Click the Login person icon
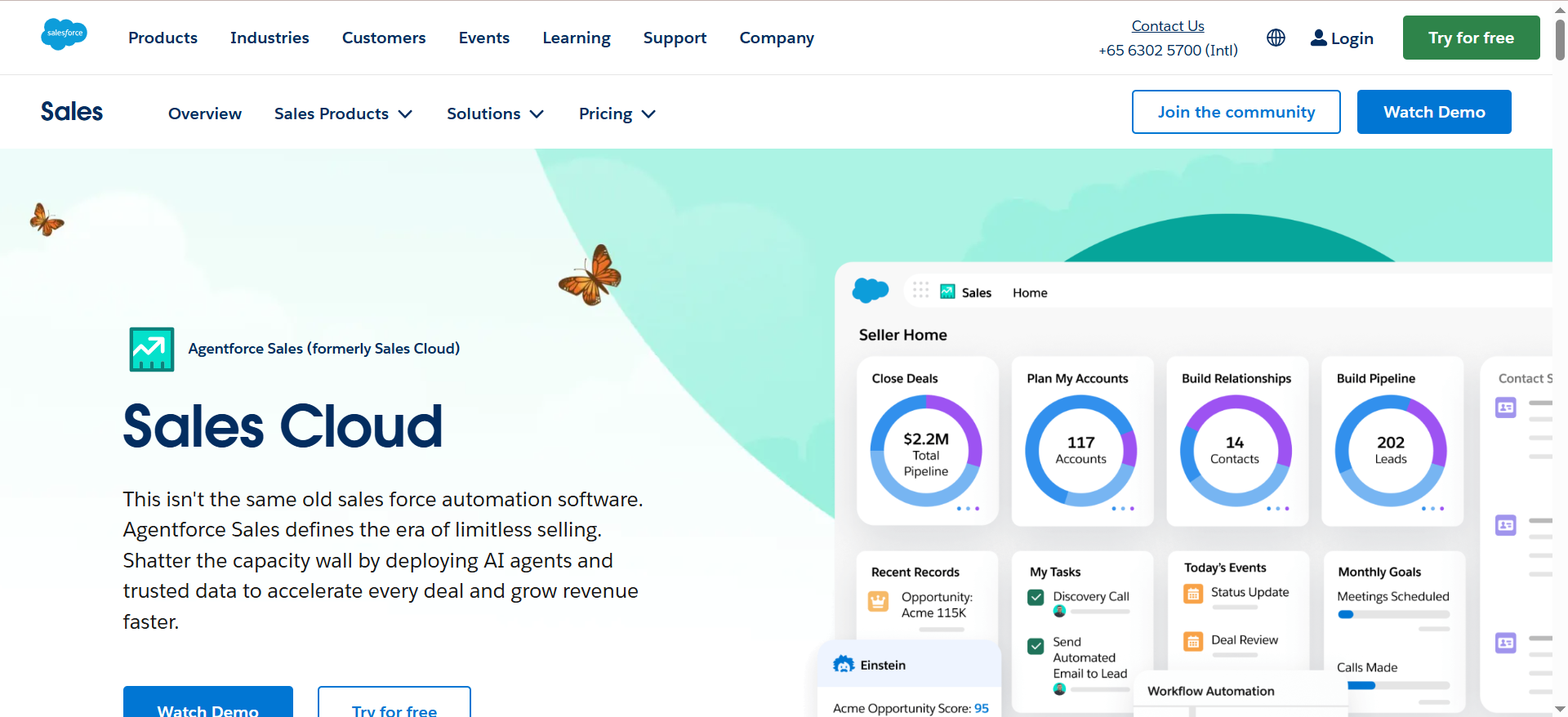The image size is (1568, 717). click(x=1318, y=38)
